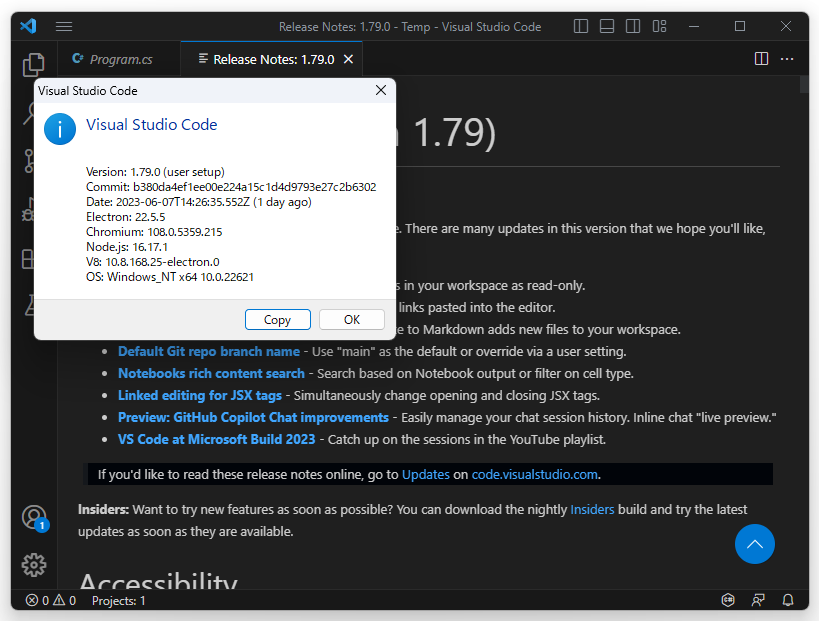Click the blue scroll-to-top circle button
This screenshot has width=819, height=621.
pos(755,544)
